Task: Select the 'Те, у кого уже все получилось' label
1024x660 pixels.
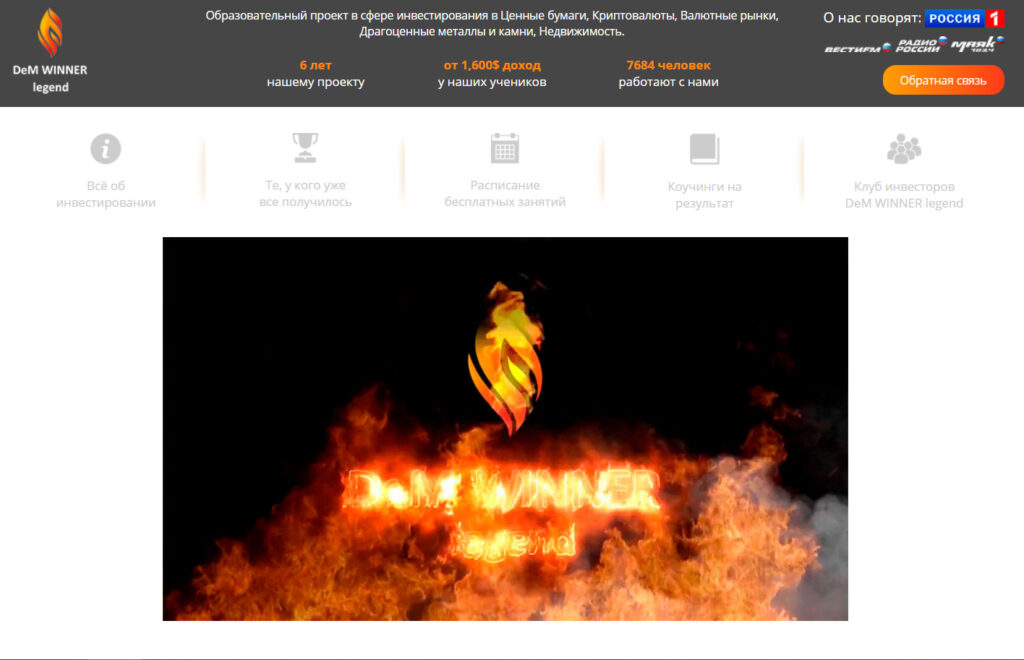Action: click(x=305, y=194)
